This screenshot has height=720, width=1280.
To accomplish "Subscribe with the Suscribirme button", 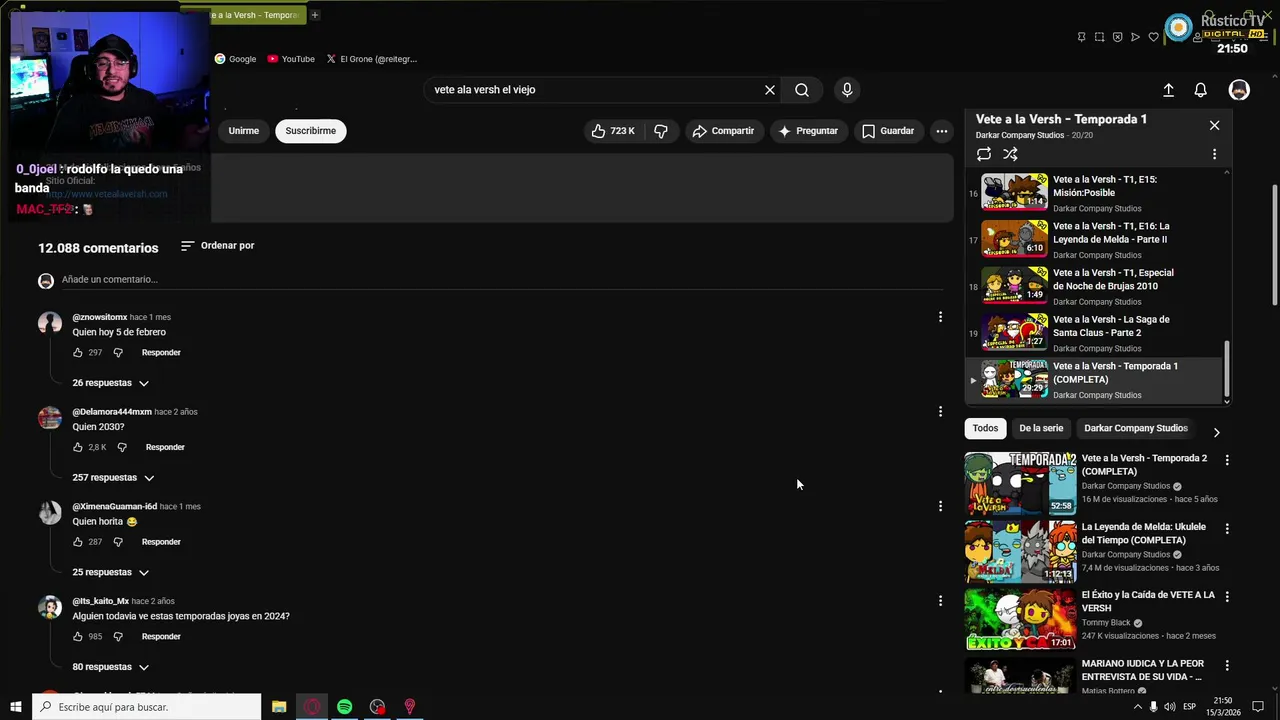I will tap(310, 131).
